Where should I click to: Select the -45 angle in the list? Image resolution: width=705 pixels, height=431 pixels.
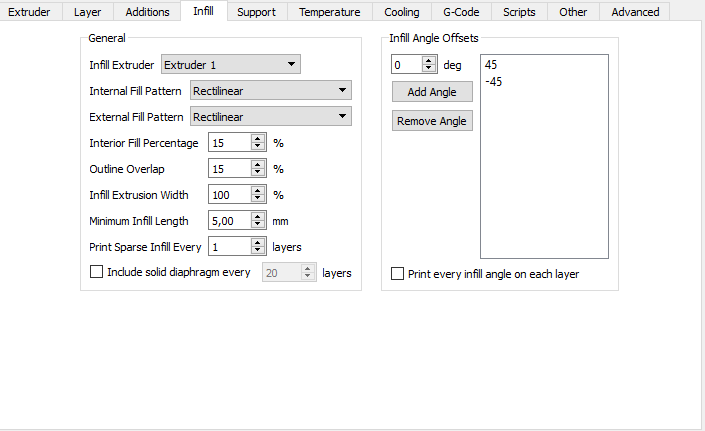[x=493, y=82]
